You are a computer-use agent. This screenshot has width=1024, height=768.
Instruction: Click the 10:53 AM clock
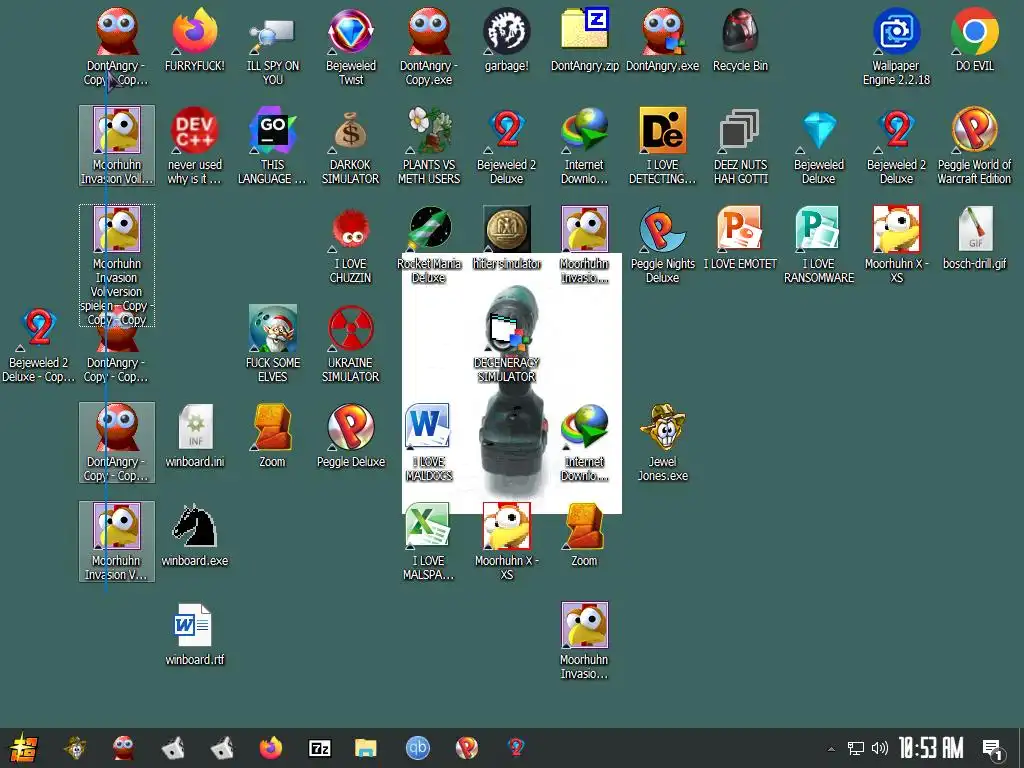tap(931, 748)
